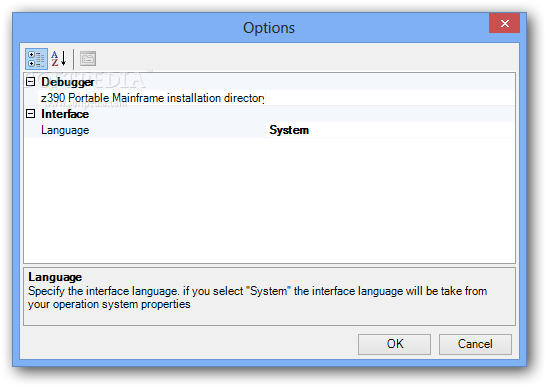Close the Options window
547x387 pixels.
point(504,23)
